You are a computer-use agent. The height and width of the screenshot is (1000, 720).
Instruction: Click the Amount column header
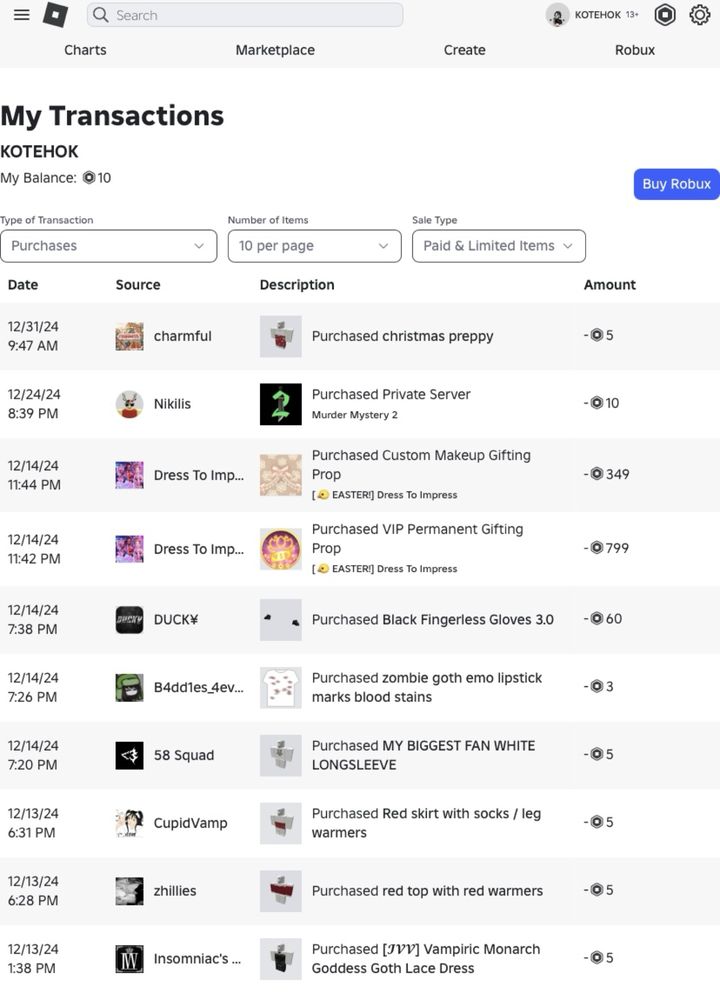[610, 284]
